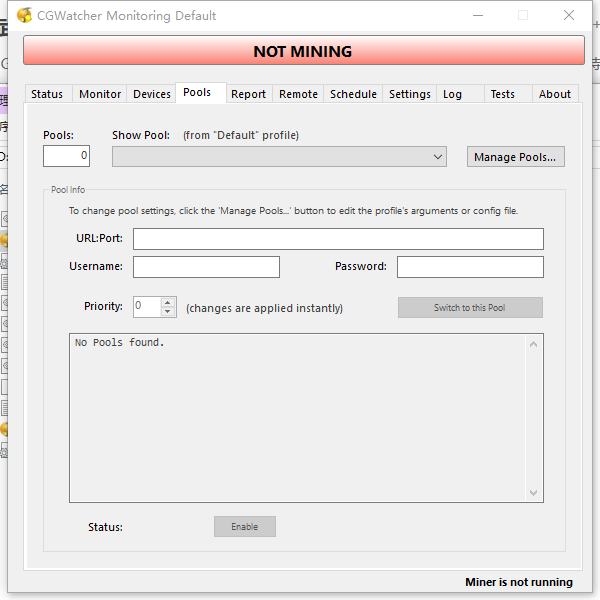Open the Monitor tab
600x600 pixels.
coord(100,94)
